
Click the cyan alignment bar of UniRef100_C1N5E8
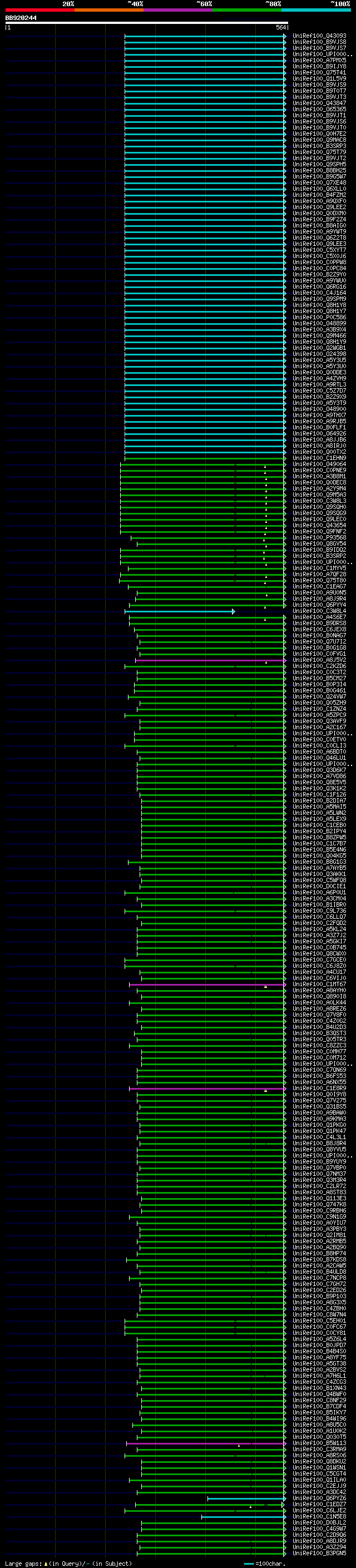(244, 1517)
